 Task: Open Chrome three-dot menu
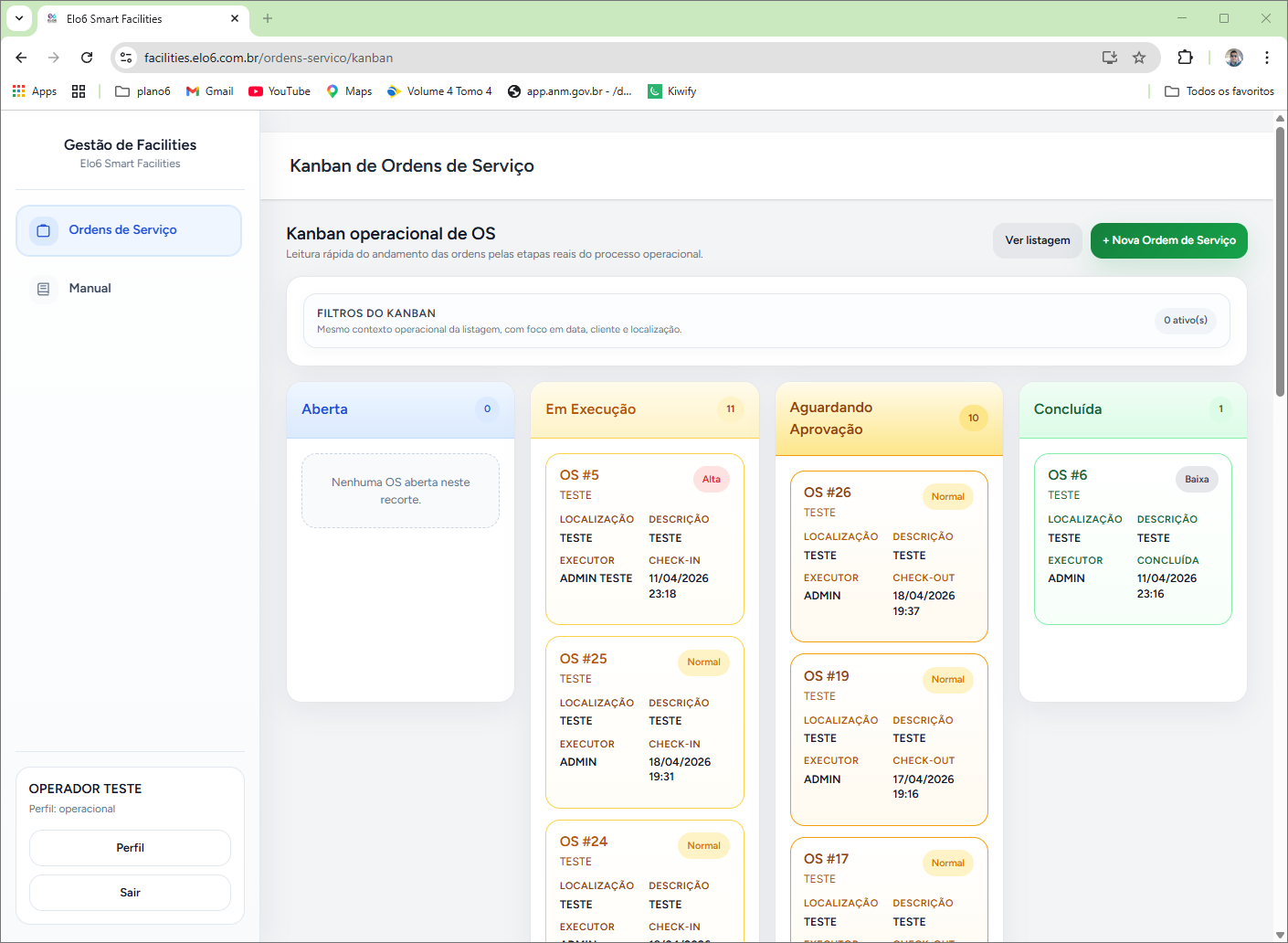coord(1267,58)
